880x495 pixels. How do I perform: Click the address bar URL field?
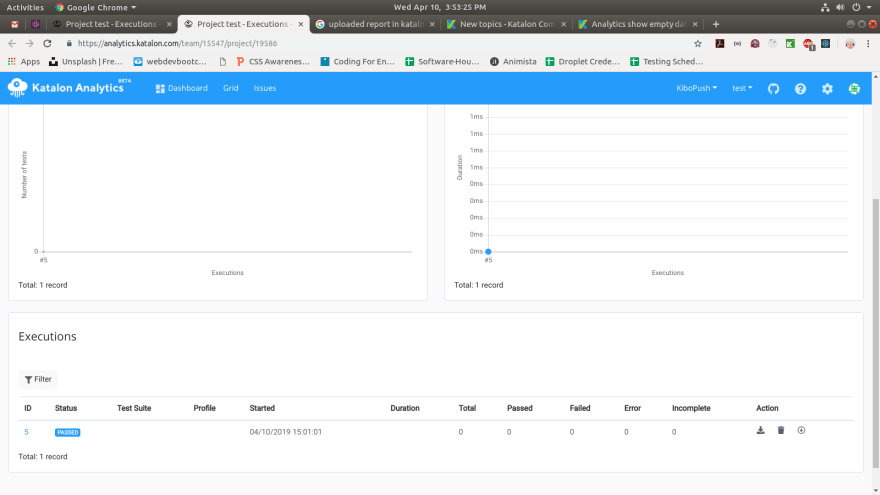click(x=376, y=43)
